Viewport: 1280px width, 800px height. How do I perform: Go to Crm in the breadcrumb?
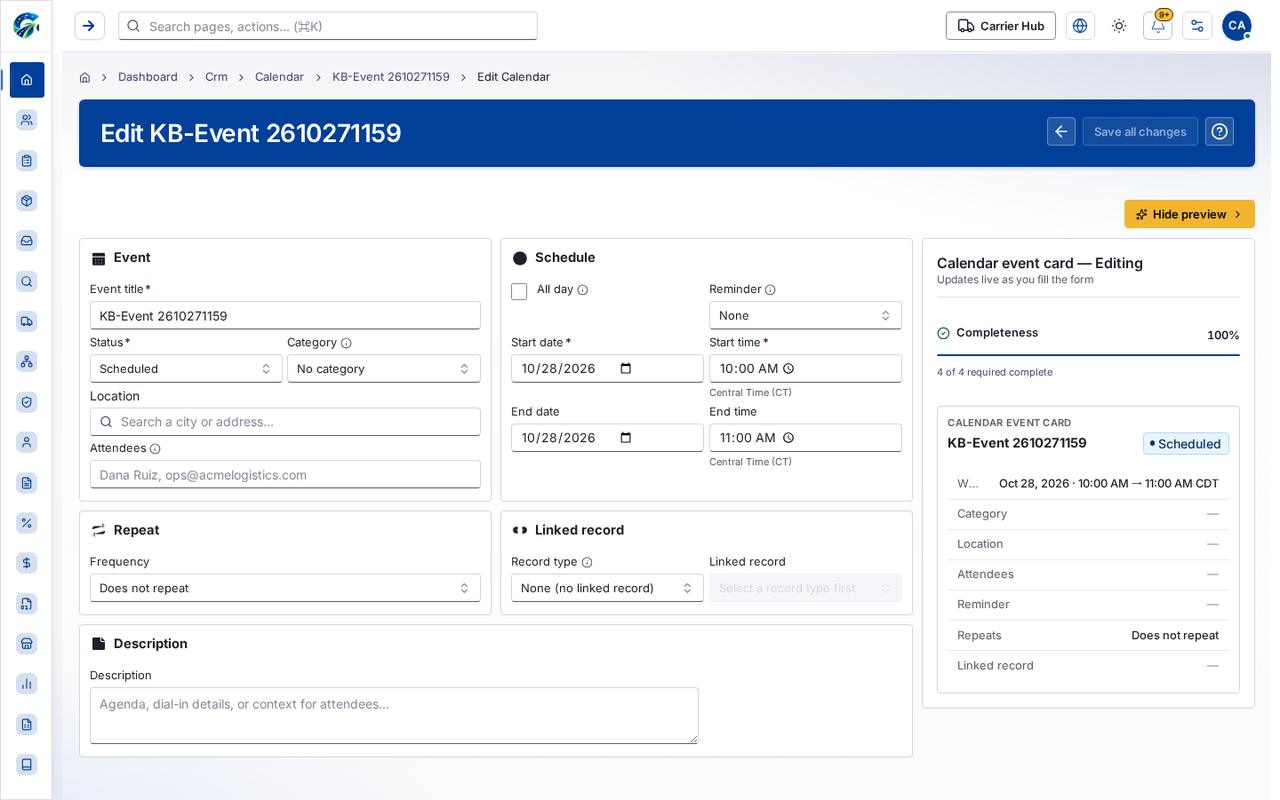coord(216,77)
